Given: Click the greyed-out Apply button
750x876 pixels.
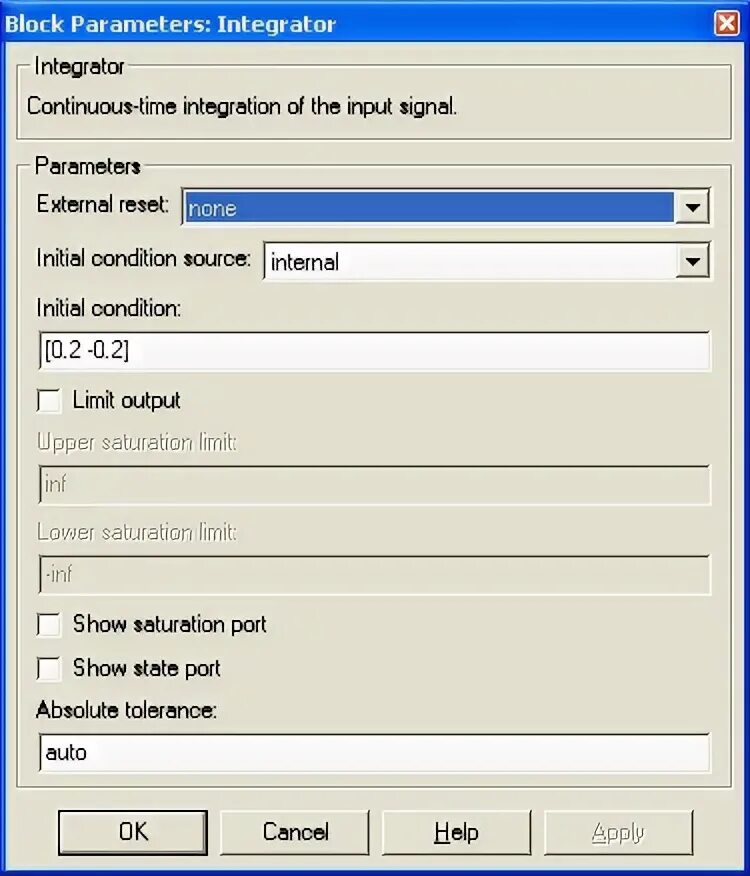Looking at the screenshot, I should (618, 832).
